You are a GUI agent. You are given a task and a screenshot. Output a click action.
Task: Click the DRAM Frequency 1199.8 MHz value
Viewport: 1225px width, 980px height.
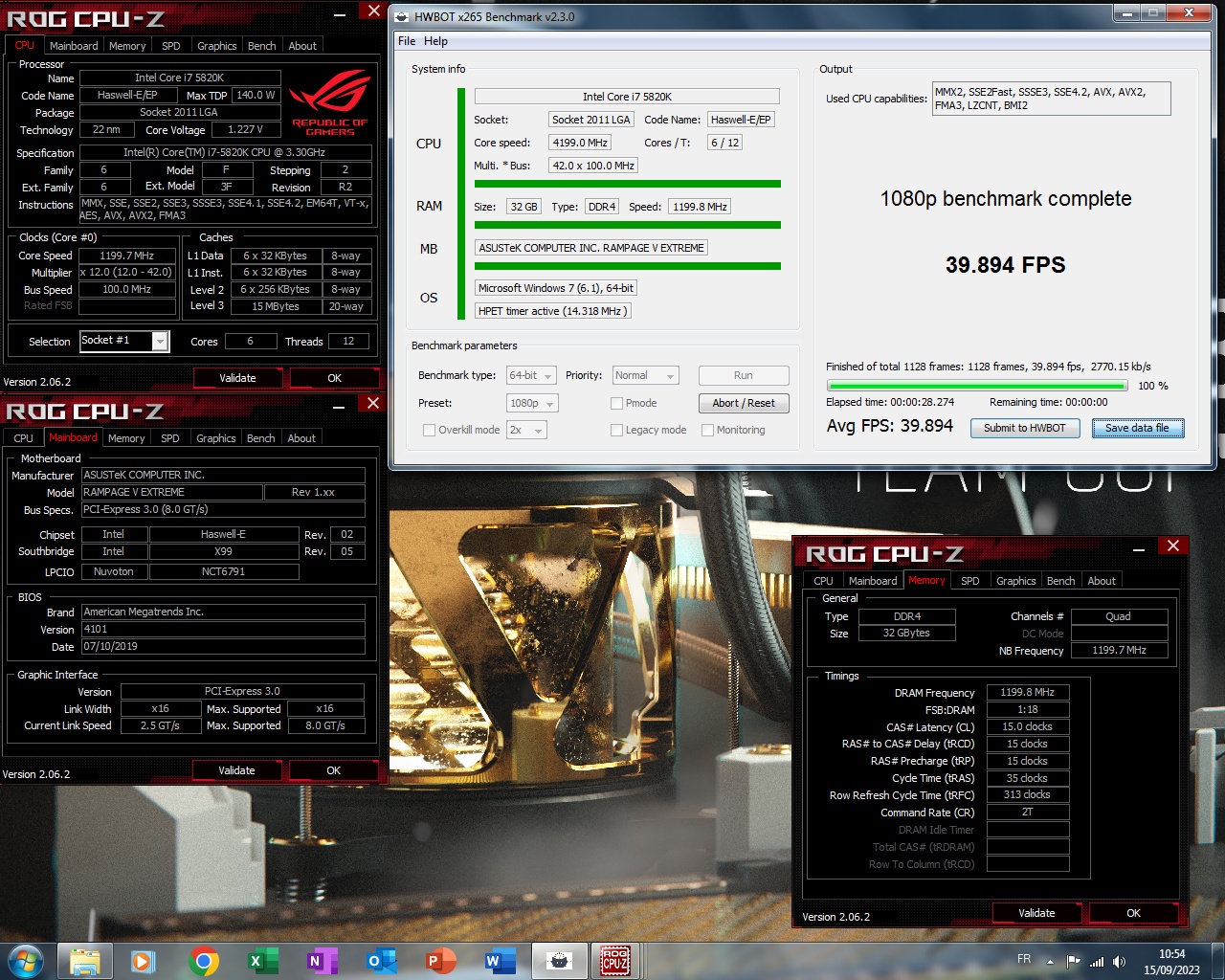pos(1027,692)
